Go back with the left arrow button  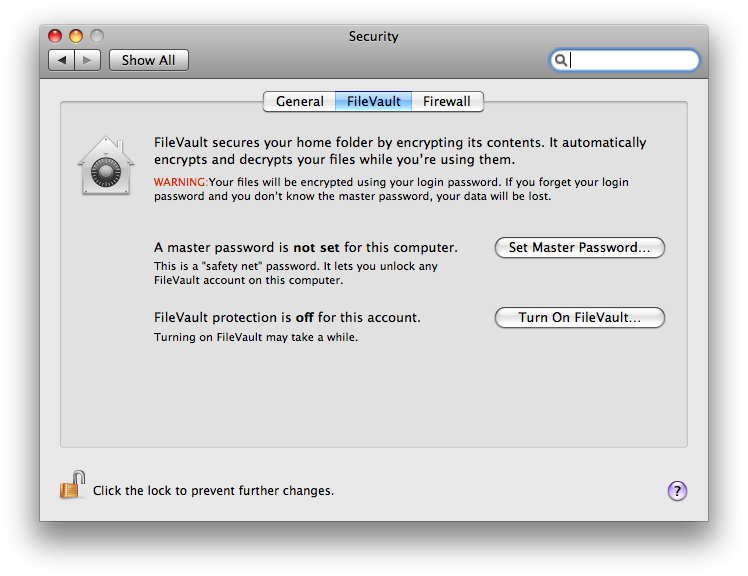point(62,60)
